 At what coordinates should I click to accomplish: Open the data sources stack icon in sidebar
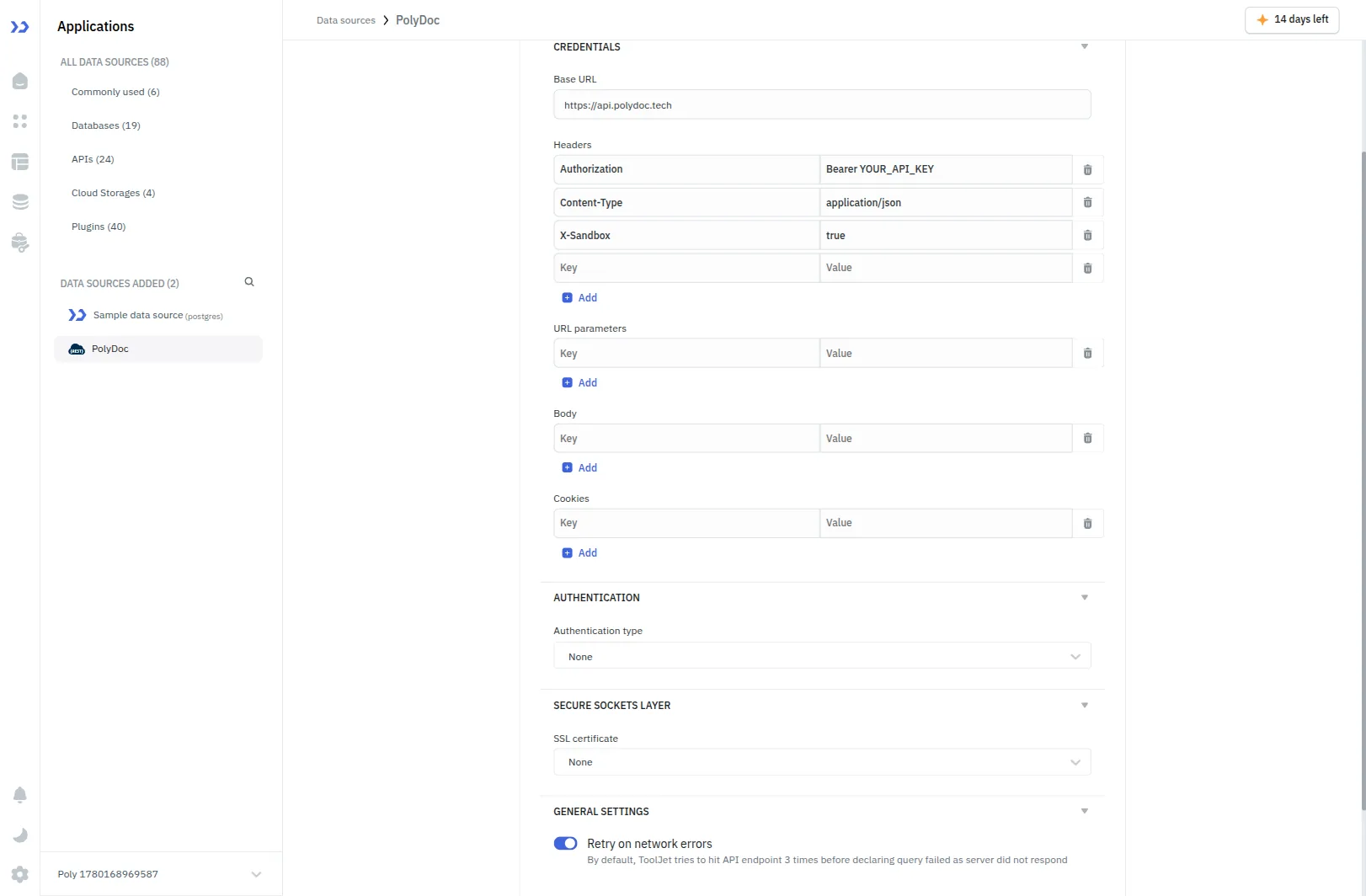[20, 202]
